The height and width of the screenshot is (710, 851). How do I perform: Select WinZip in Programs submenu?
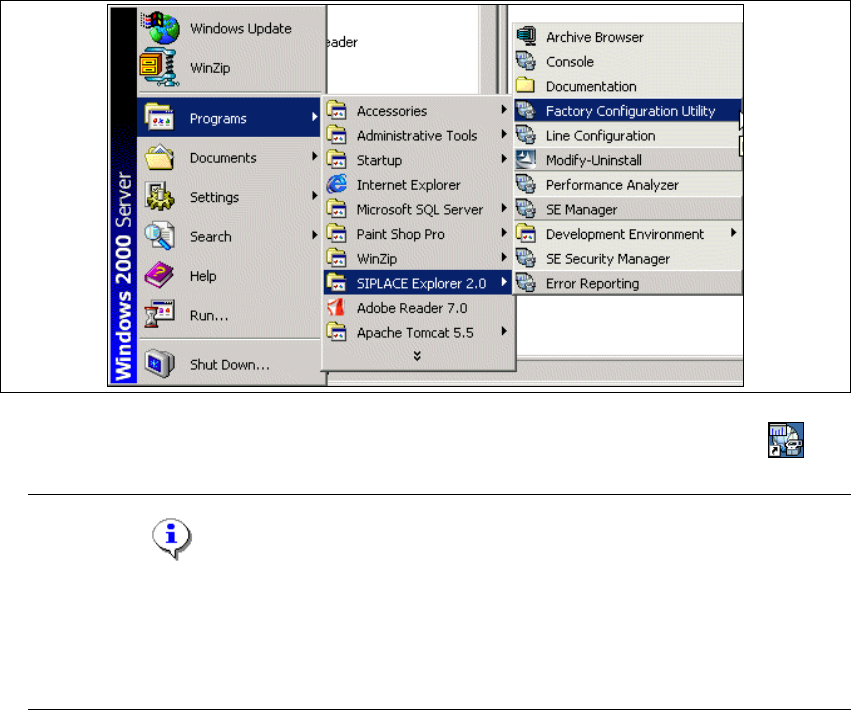[417, 258]
